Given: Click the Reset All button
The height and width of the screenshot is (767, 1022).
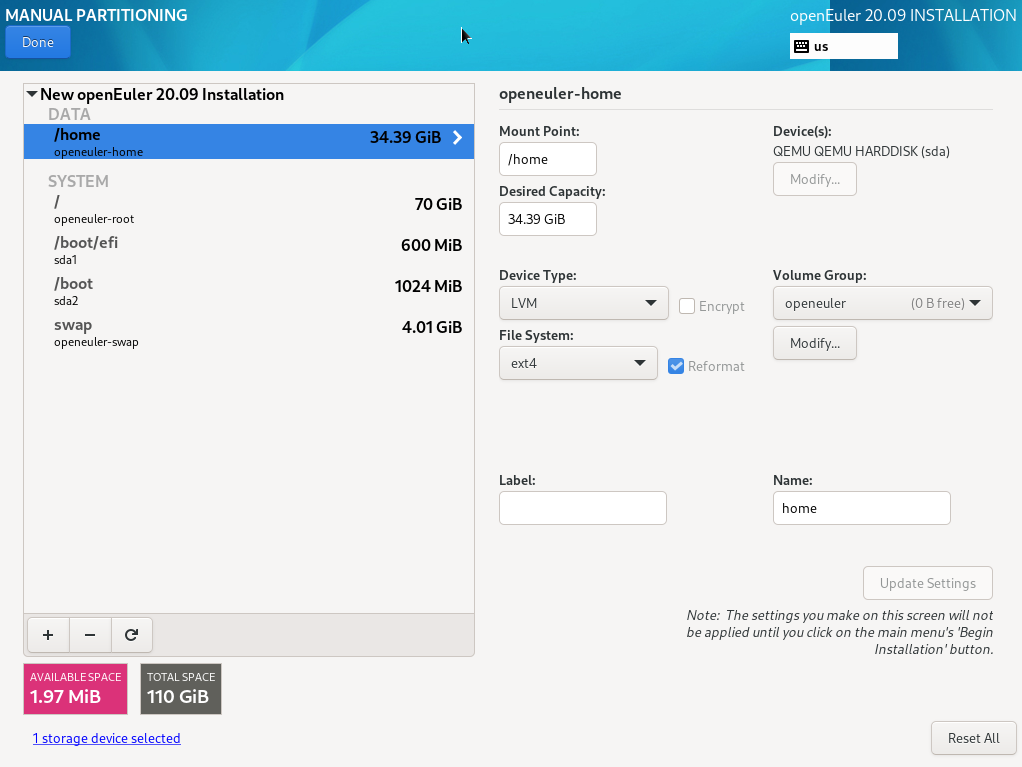Looking at the screenshot, I should coord(973,738).
